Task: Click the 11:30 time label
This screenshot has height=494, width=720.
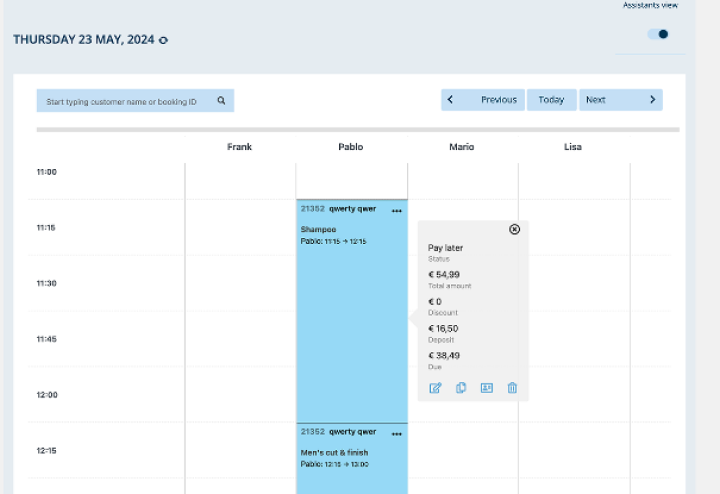Action: point(47,283)
